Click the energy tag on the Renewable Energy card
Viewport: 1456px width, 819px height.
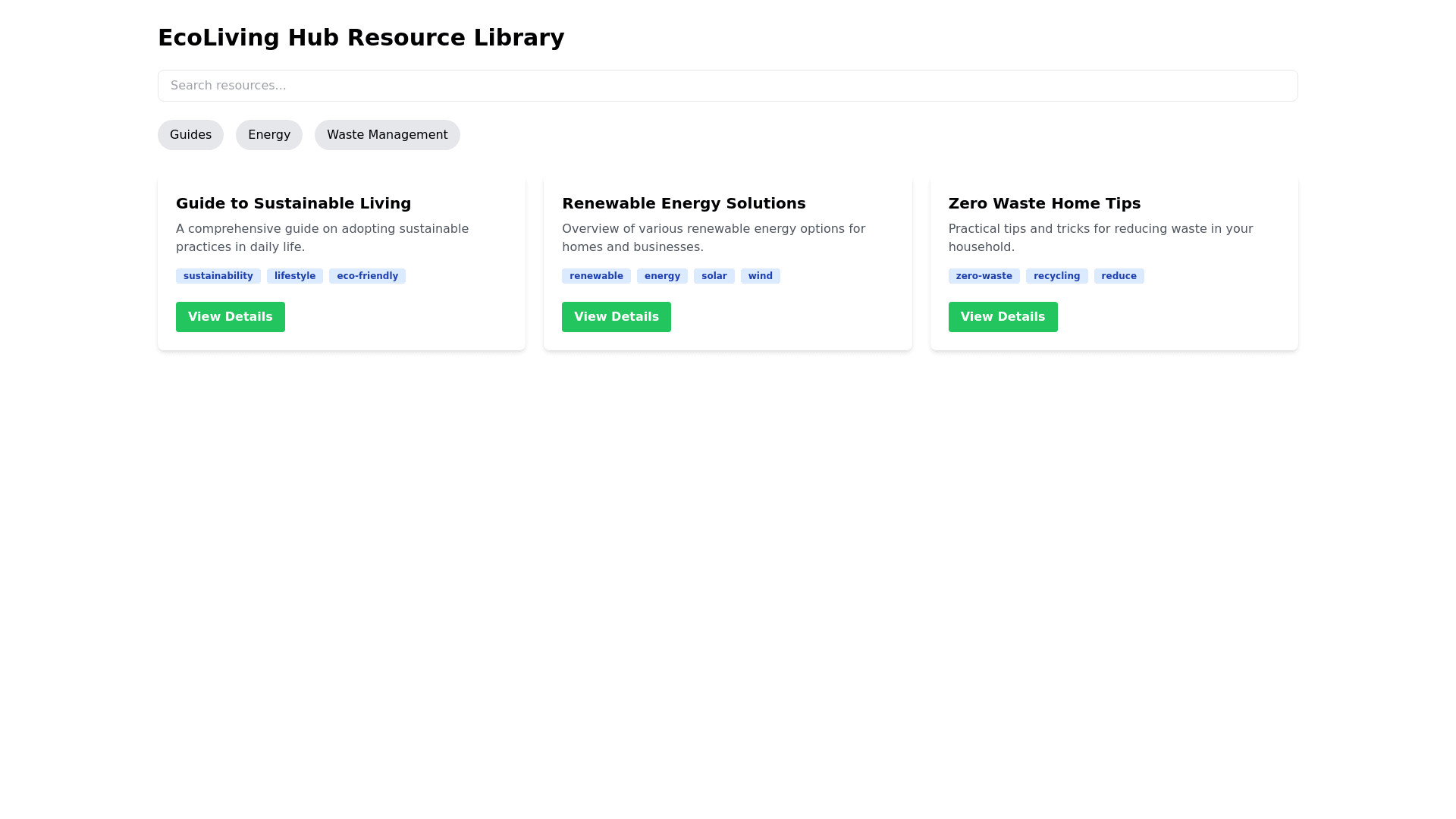662,276
